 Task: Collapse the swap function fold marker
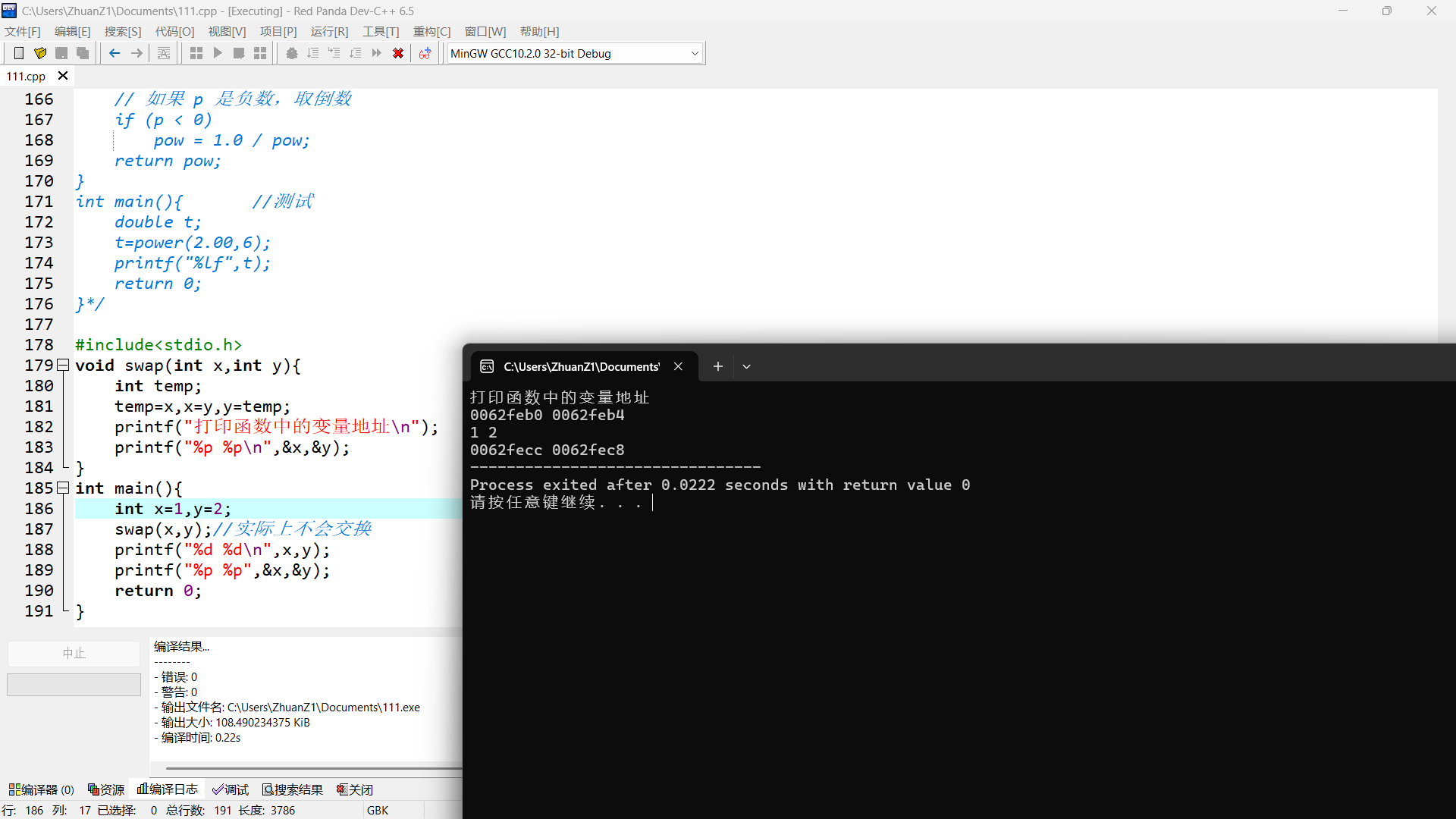63,365
